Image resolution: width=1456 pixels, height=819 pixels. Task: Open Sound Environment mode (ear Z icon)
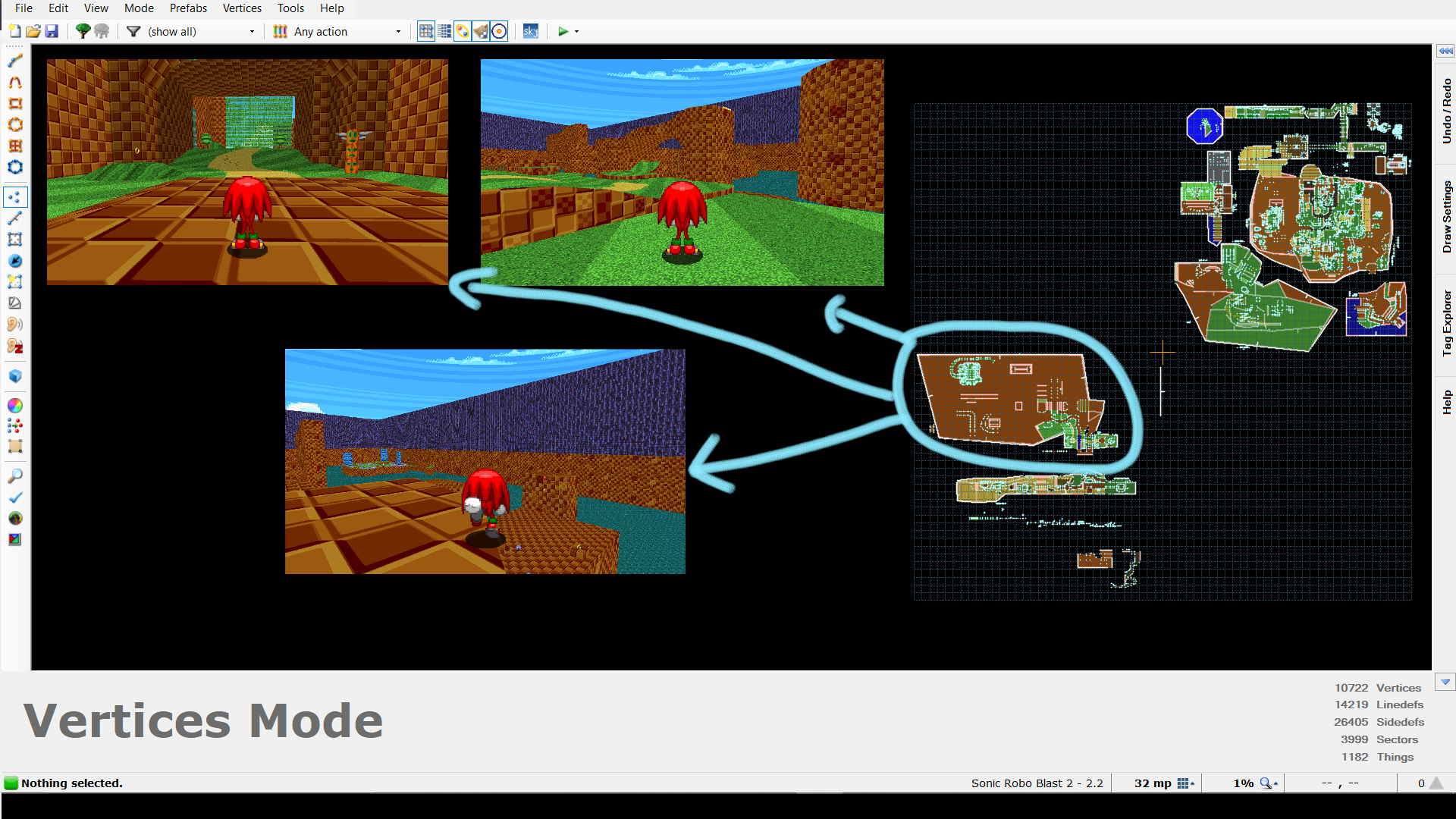15,347
